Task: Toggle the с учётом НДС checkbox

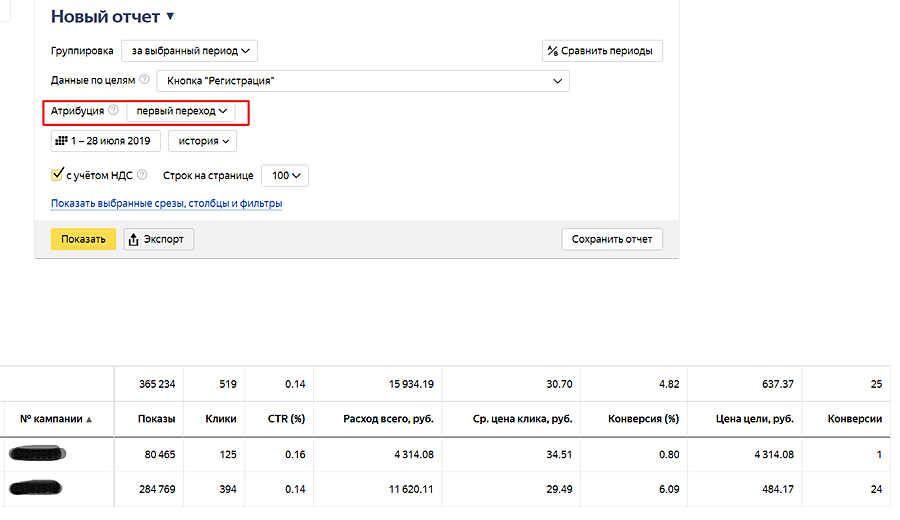Action: pyautogui.click(x=57, y=175)
